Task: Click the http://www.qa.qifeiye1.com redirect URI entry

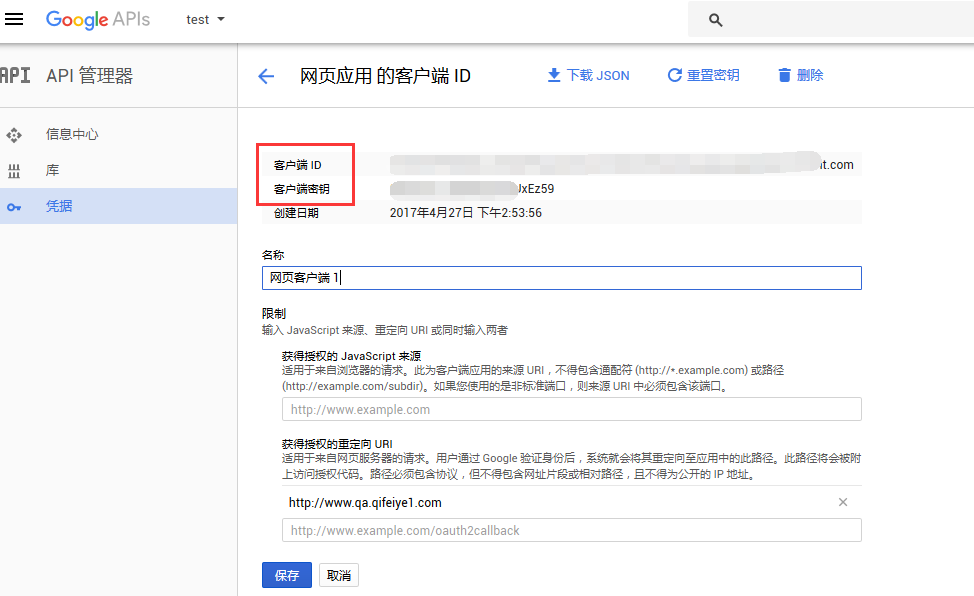Action: (365, 503)
